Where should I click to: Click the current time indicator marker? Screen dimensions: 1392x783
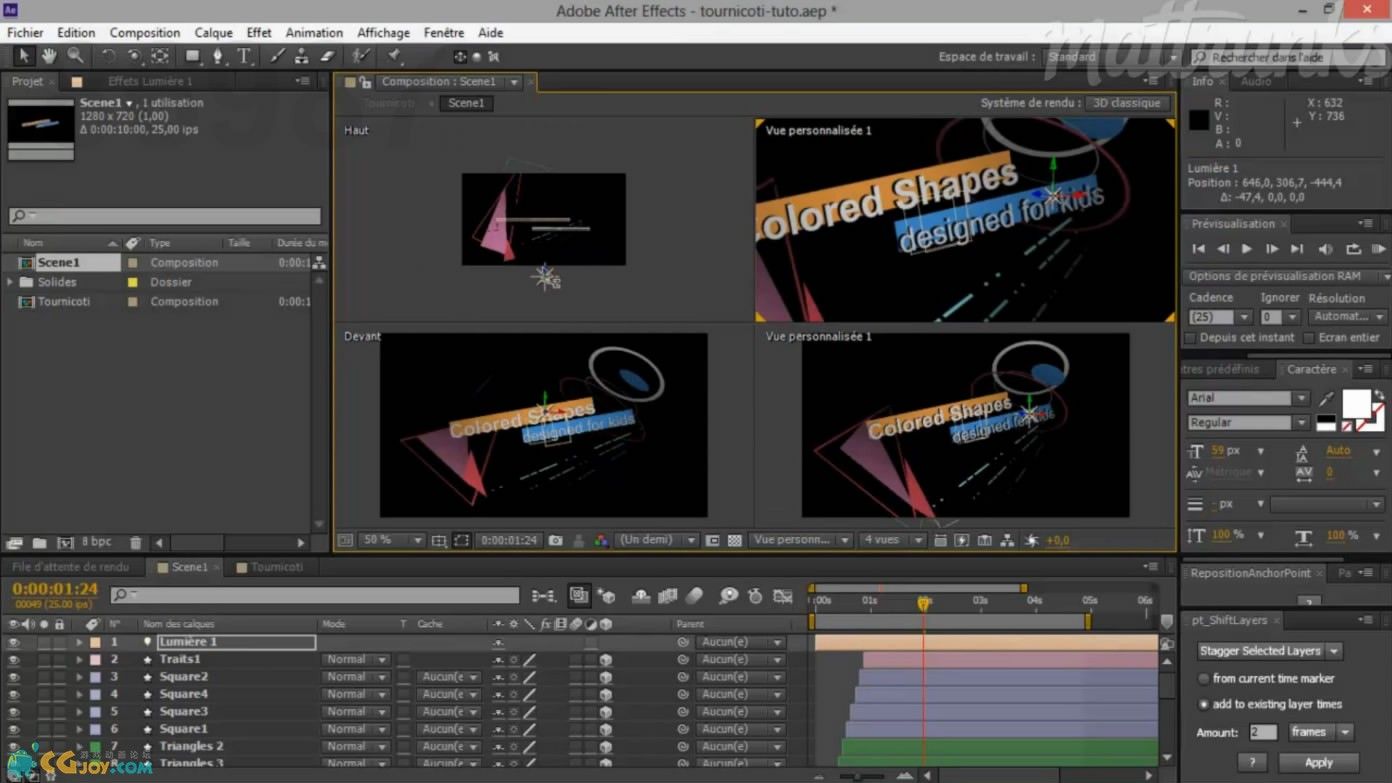923,603
